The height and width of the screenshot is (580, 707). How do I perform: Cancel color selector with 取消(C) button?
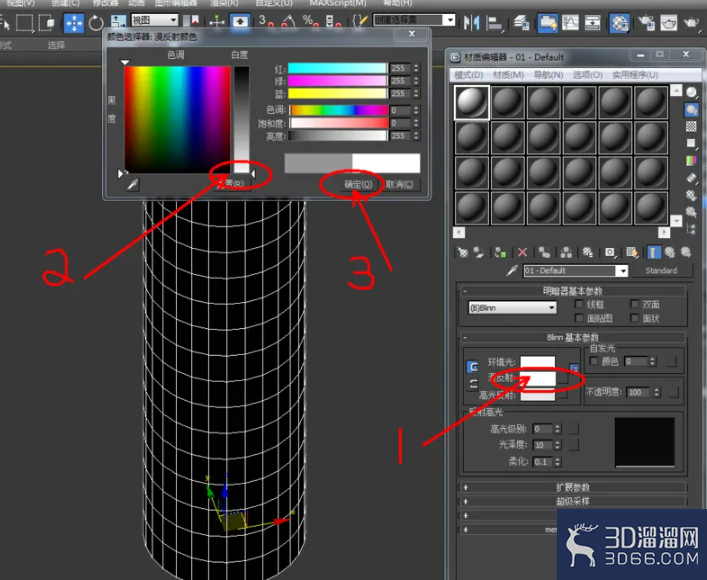coord(400,184)
